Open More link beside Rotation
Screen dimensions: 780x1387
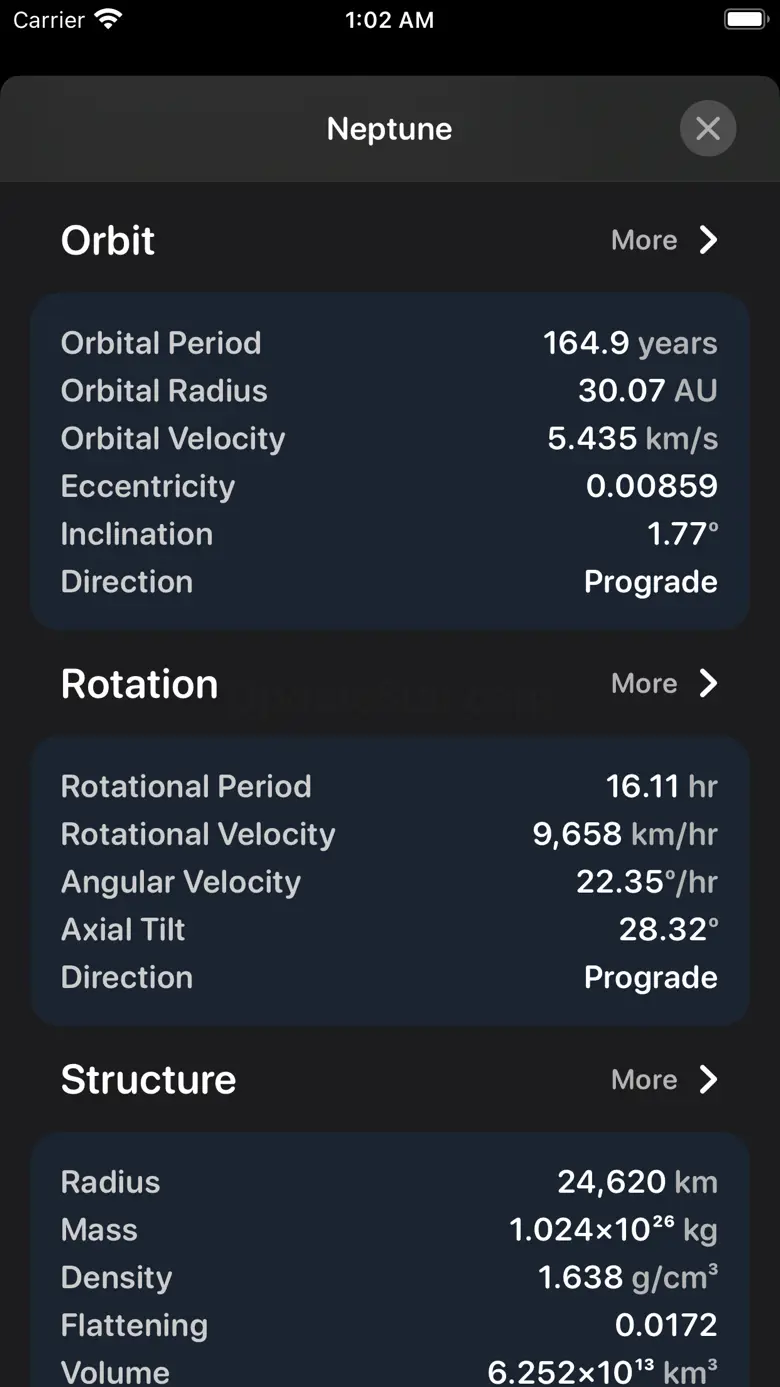click(x=644, y=684)
